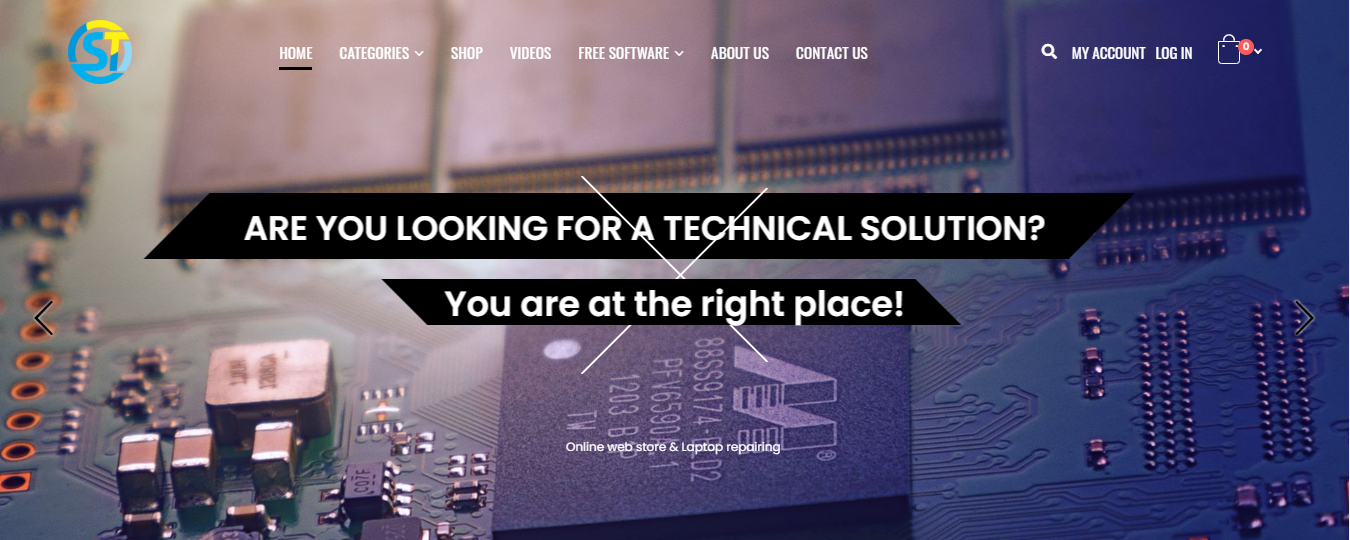This screenshot has width=1350, height=540.
Task: Go to previous slide arrow
Action: pos(43,318)
